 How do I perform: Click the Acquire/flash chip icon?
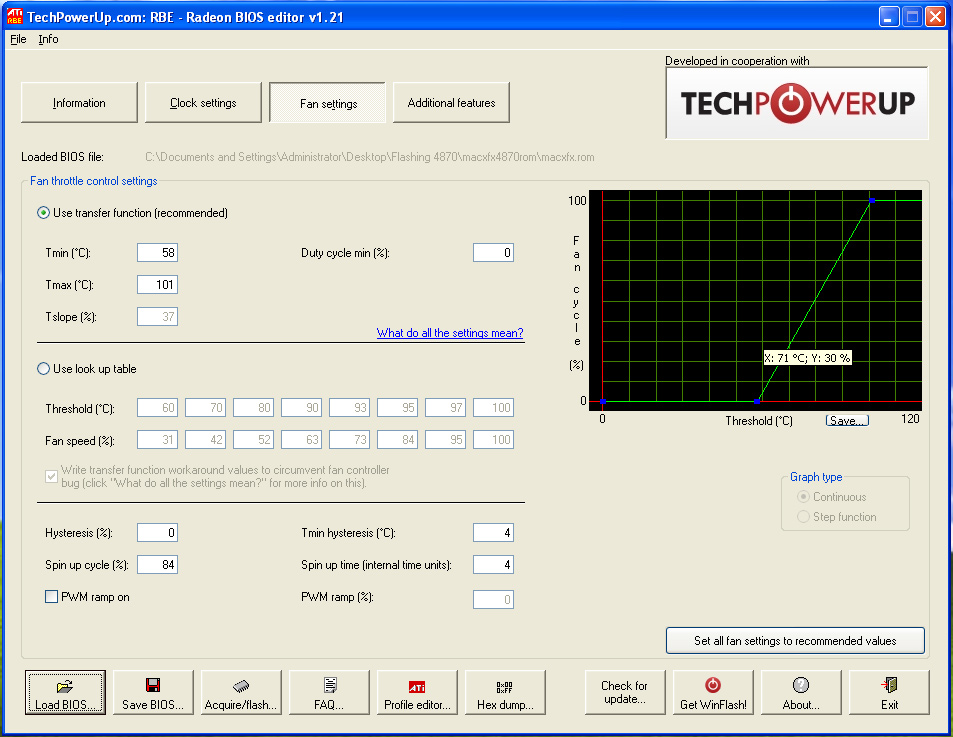pos(241,686)
